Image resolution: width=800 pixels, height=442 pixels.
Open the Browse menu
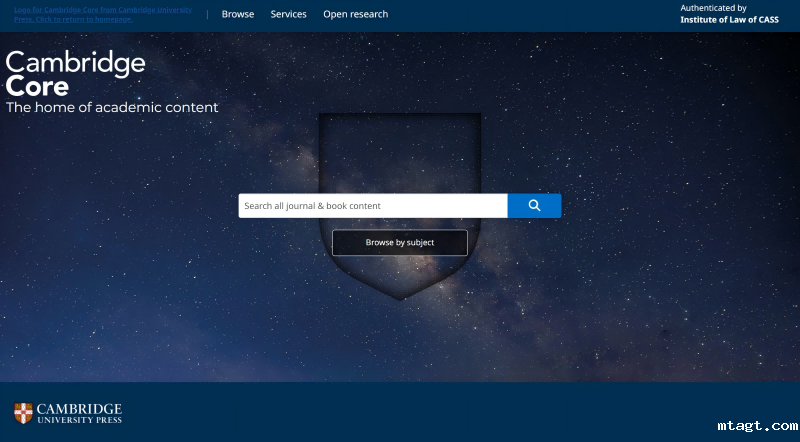coord(238,14)
